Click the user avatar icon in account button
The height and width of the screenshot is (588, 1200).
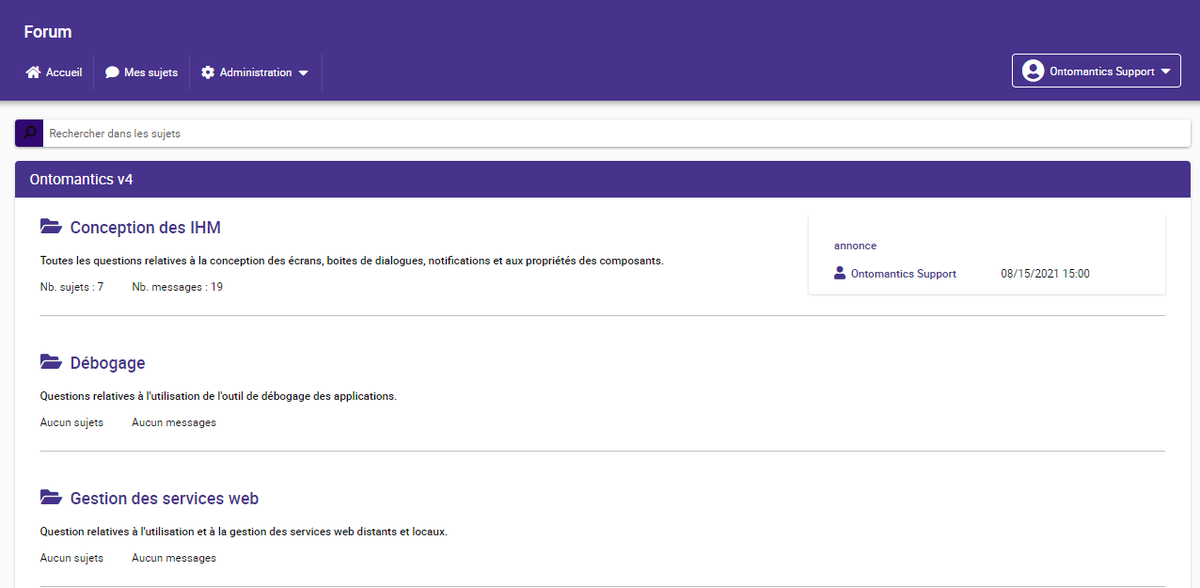pos(1034,71)
